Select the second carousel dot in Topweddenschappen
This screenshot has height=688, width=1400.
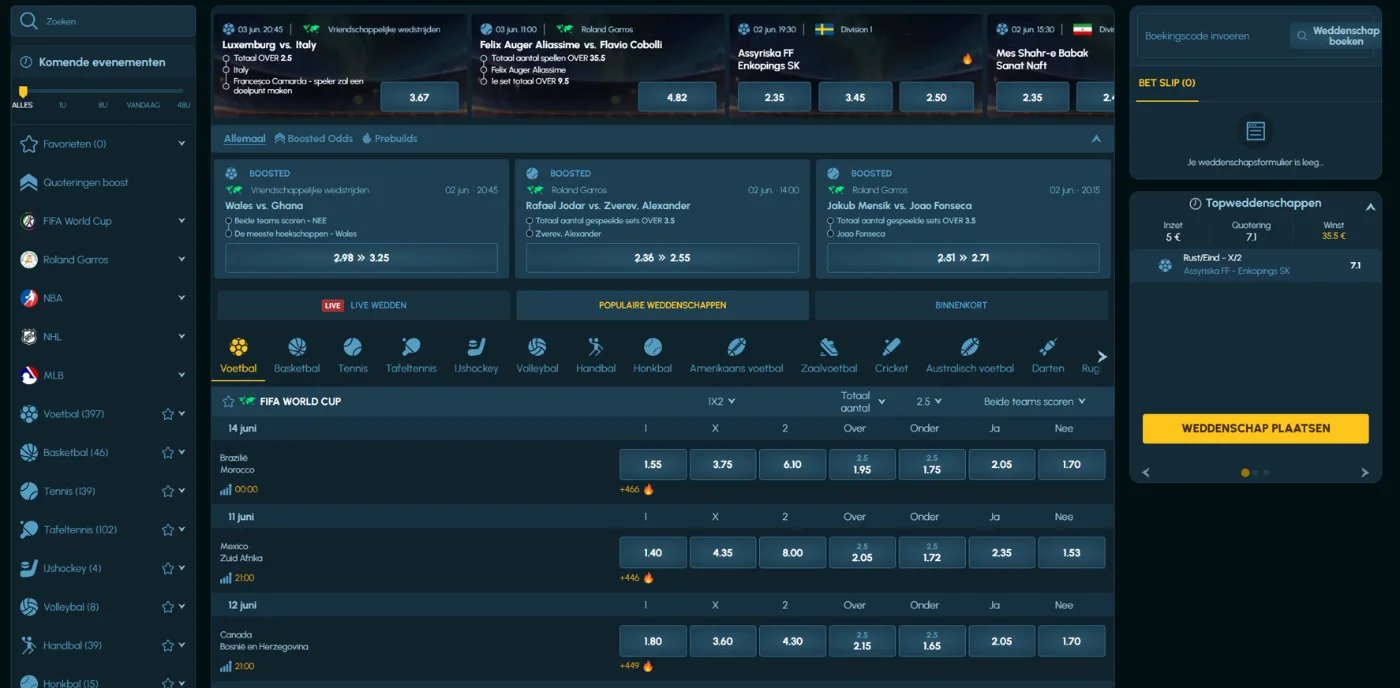[x=1256, y=473]
